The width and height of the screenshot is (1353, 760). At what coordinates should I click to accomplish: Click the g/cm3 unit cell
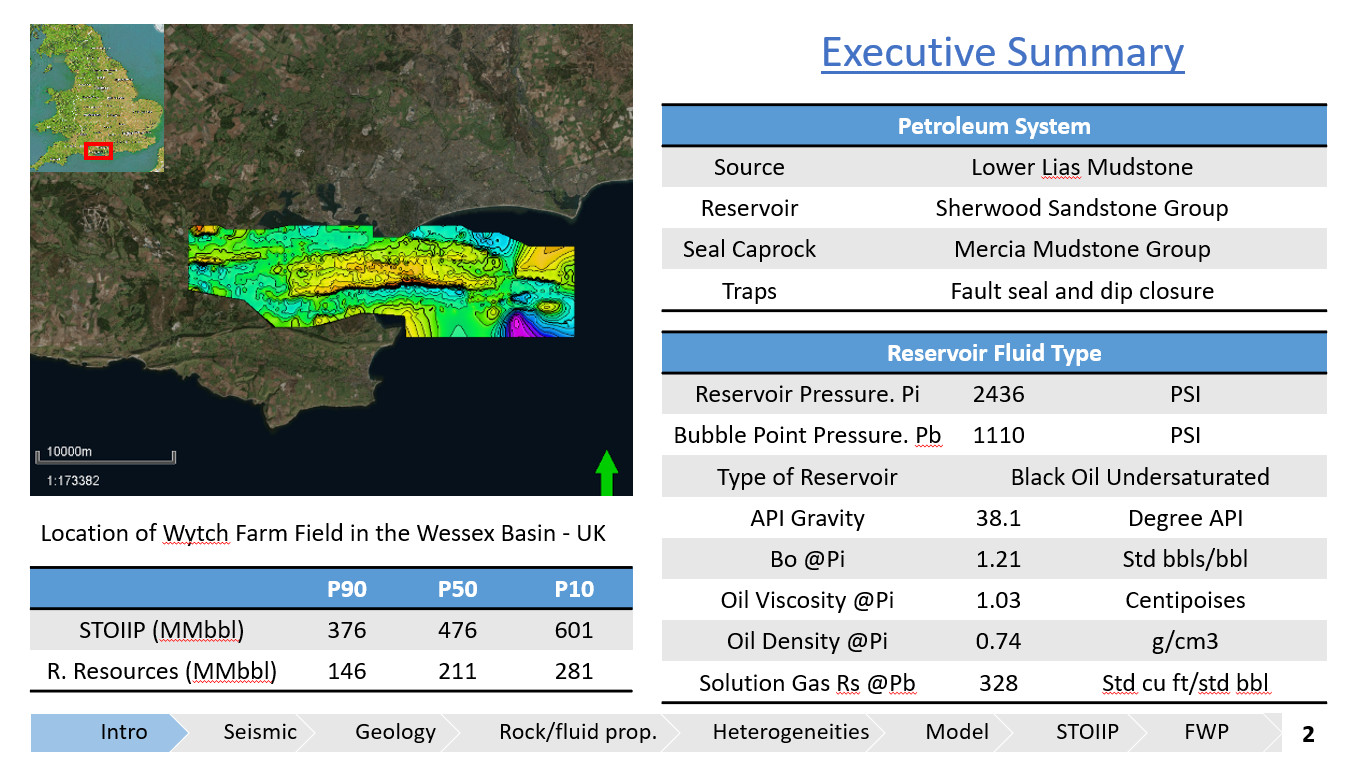click(1185, 641)
